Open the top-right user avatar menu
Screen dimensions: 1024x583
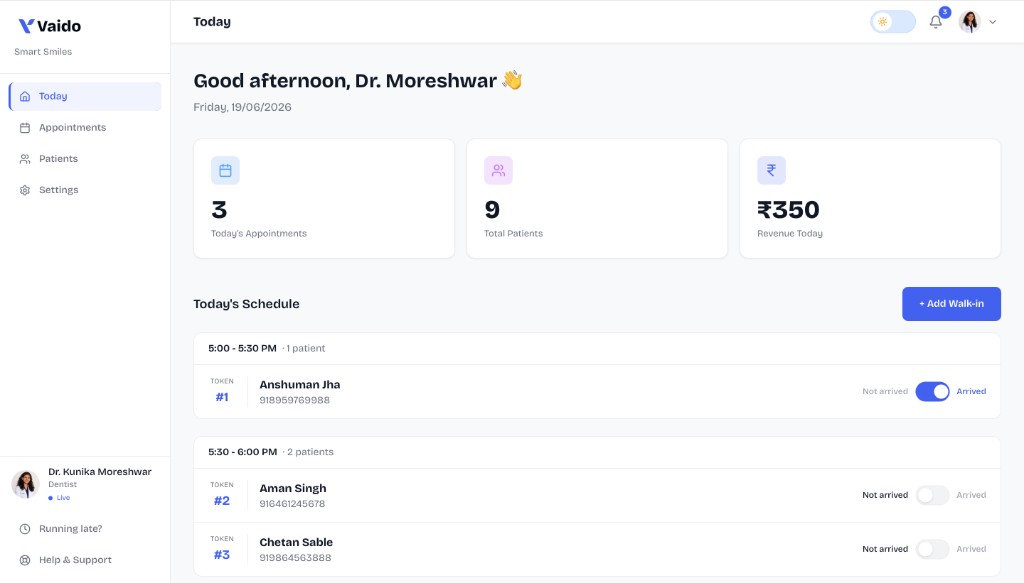[x=970, y=22]
